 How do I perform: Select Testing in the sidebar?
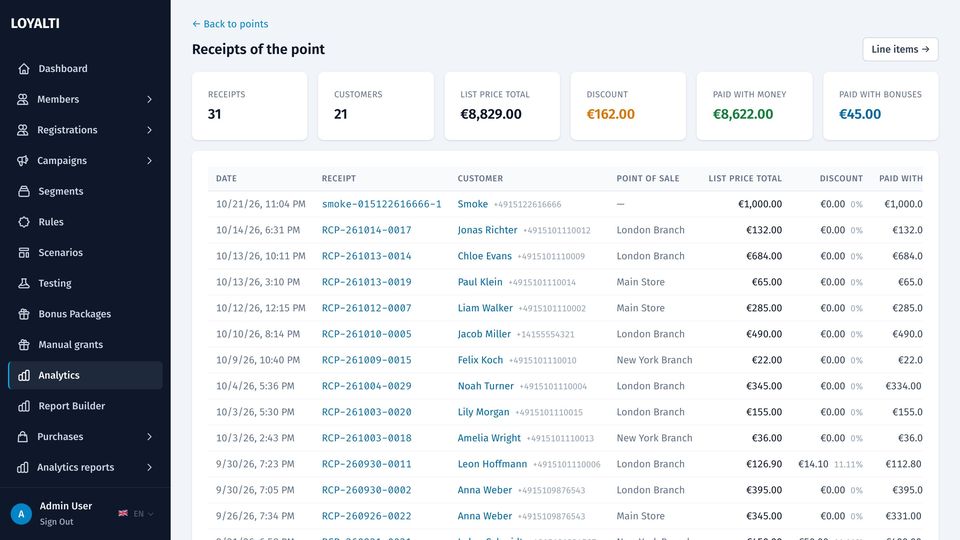click(85, 283)
